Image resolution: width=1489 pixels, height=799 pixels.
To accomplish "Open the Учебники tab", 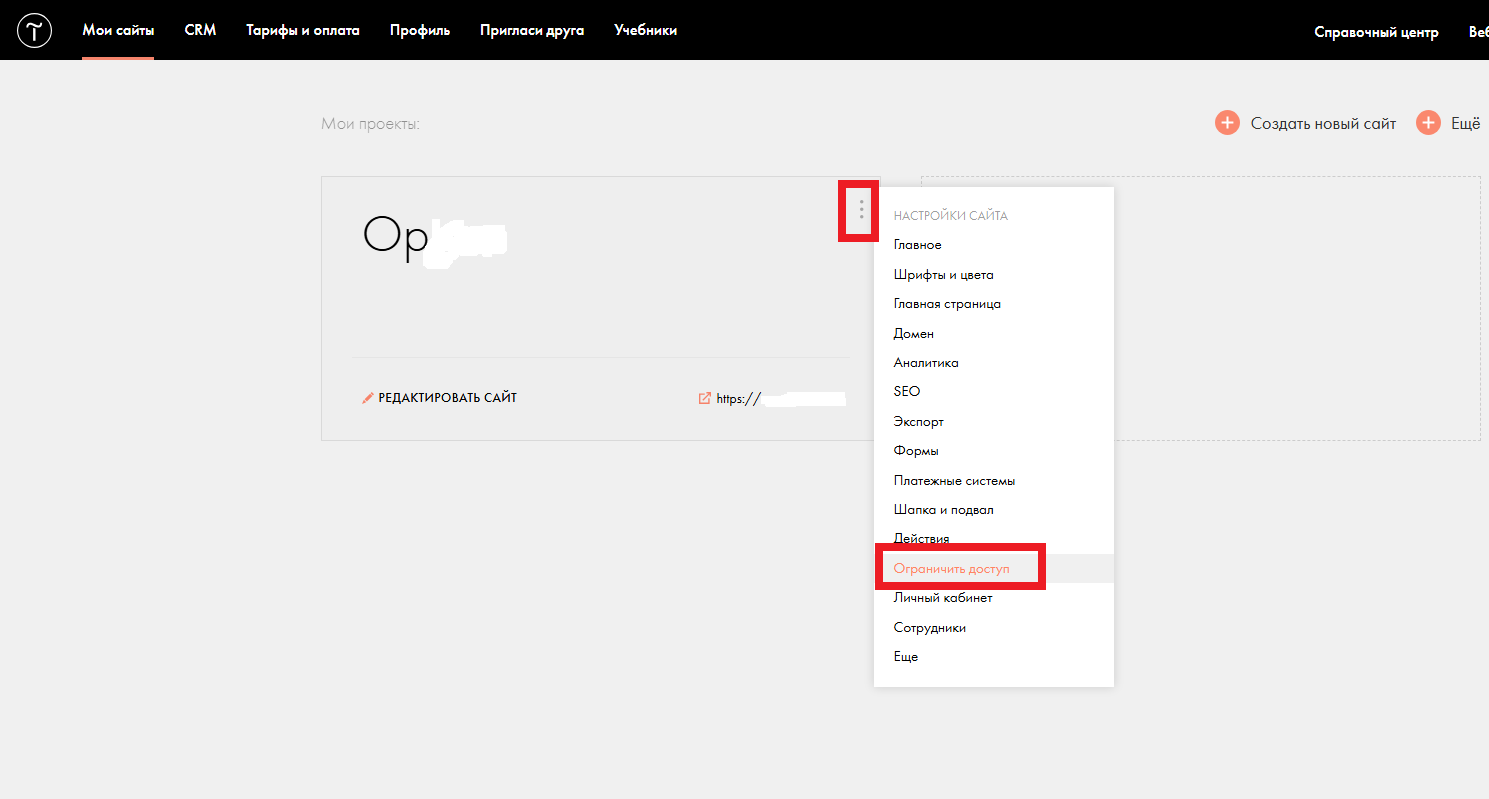I will pyautogui.click(x=645, y=30).
